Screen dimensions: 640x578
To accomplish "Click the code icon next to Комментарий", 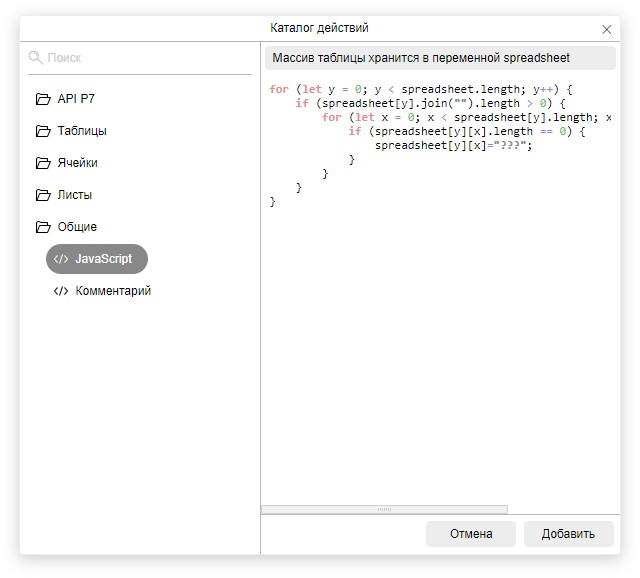I will (61, 291).
